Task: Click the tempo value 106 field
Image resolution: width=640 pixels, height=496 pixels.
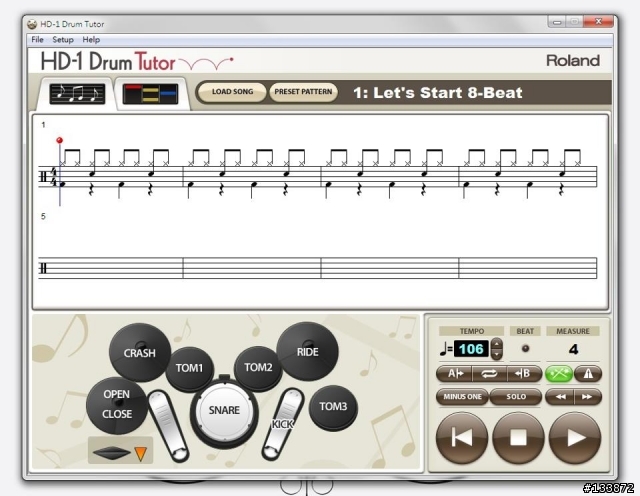Action: pyautogui.click(x=471, y=349)
